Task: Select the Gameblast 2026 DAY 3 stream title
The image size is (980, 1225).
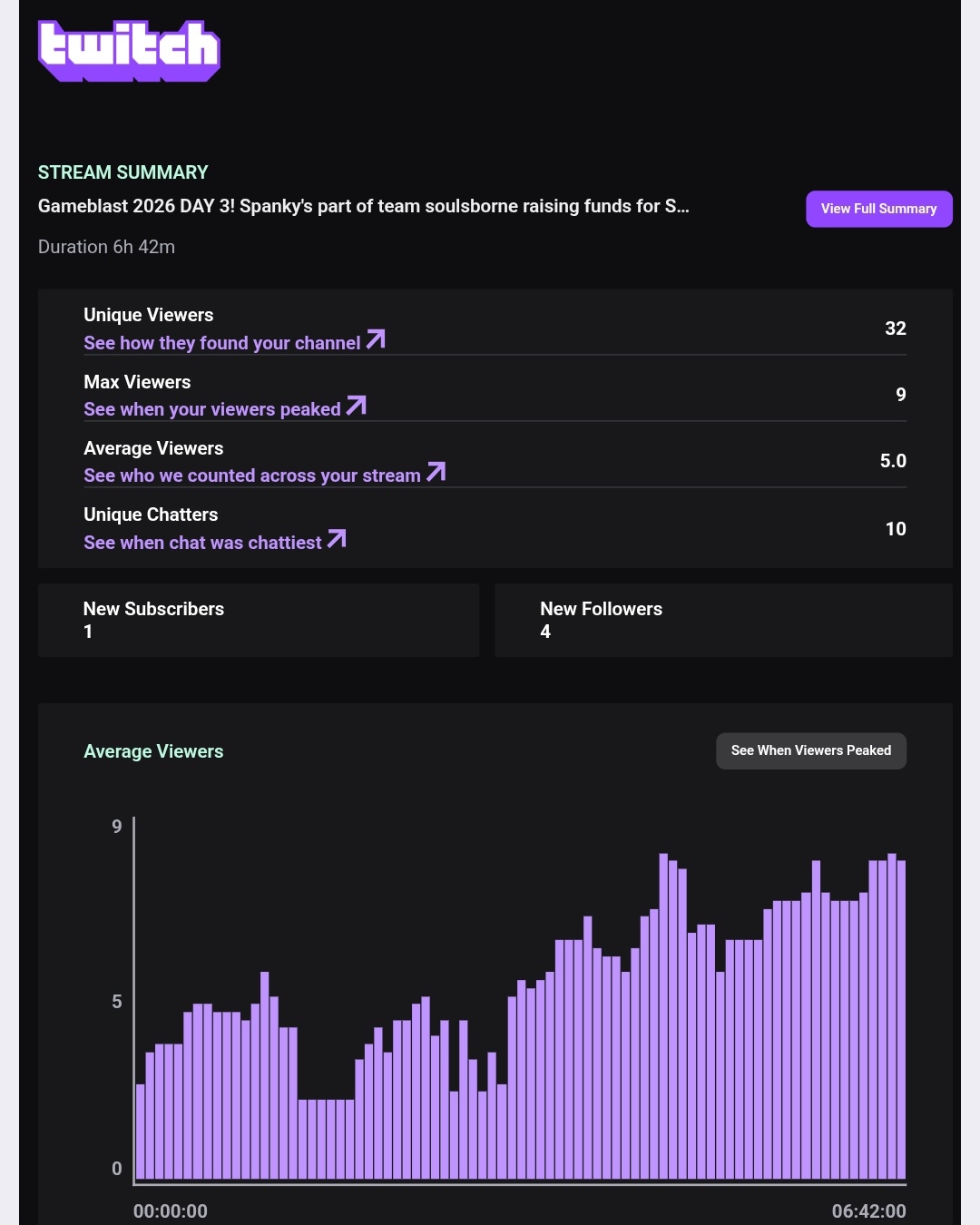Action: [363, 206]
